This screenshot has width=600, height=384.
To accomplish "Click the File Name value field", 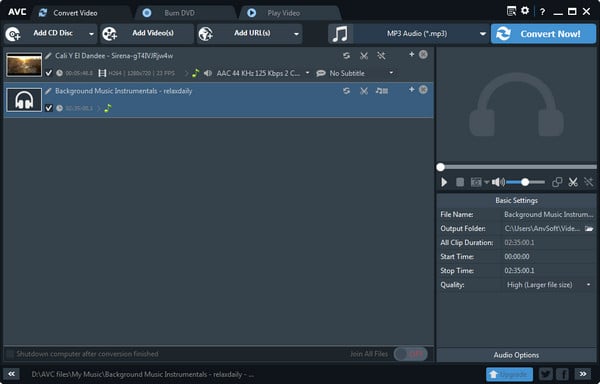I will point(549,215).
